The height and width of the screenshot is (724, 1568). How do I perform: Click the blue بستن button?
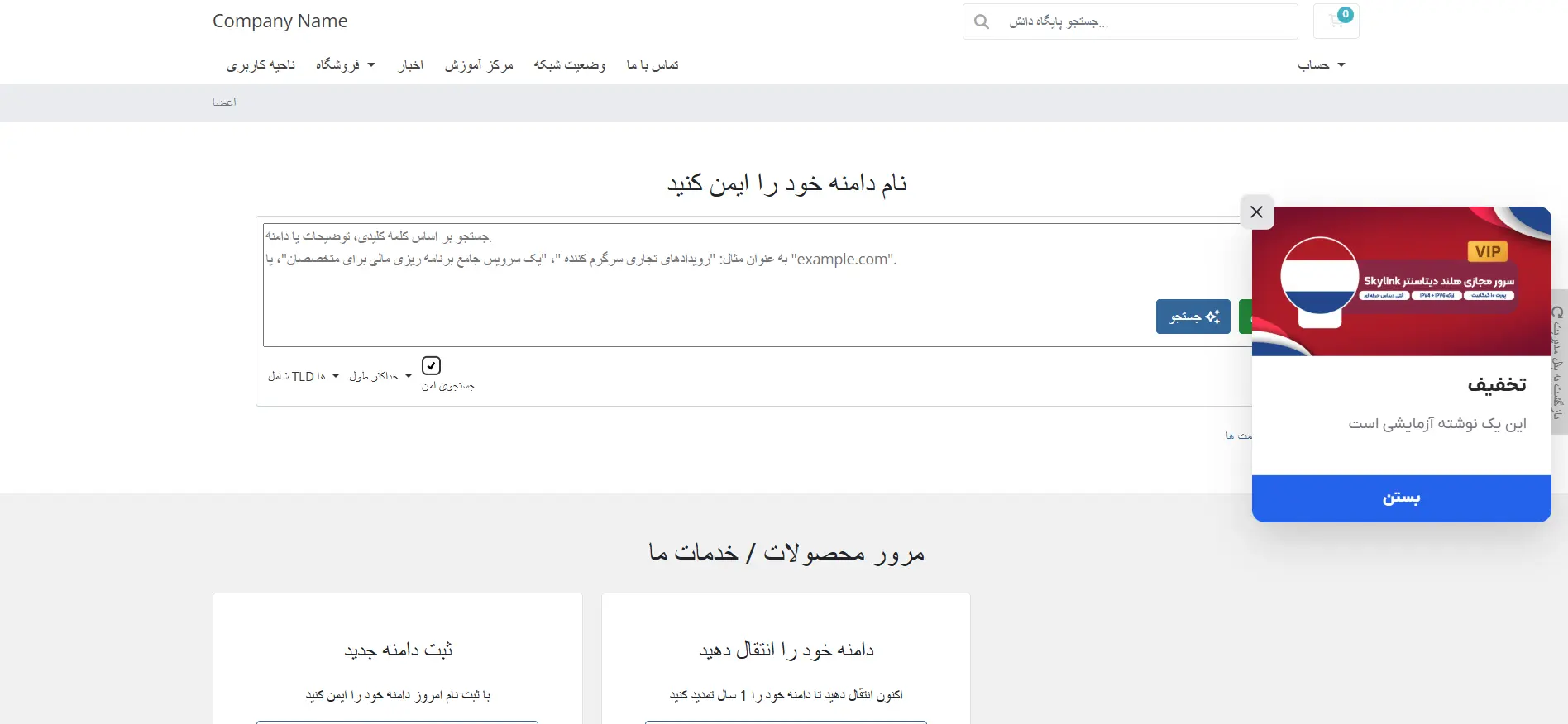[x=1401, y=498]
